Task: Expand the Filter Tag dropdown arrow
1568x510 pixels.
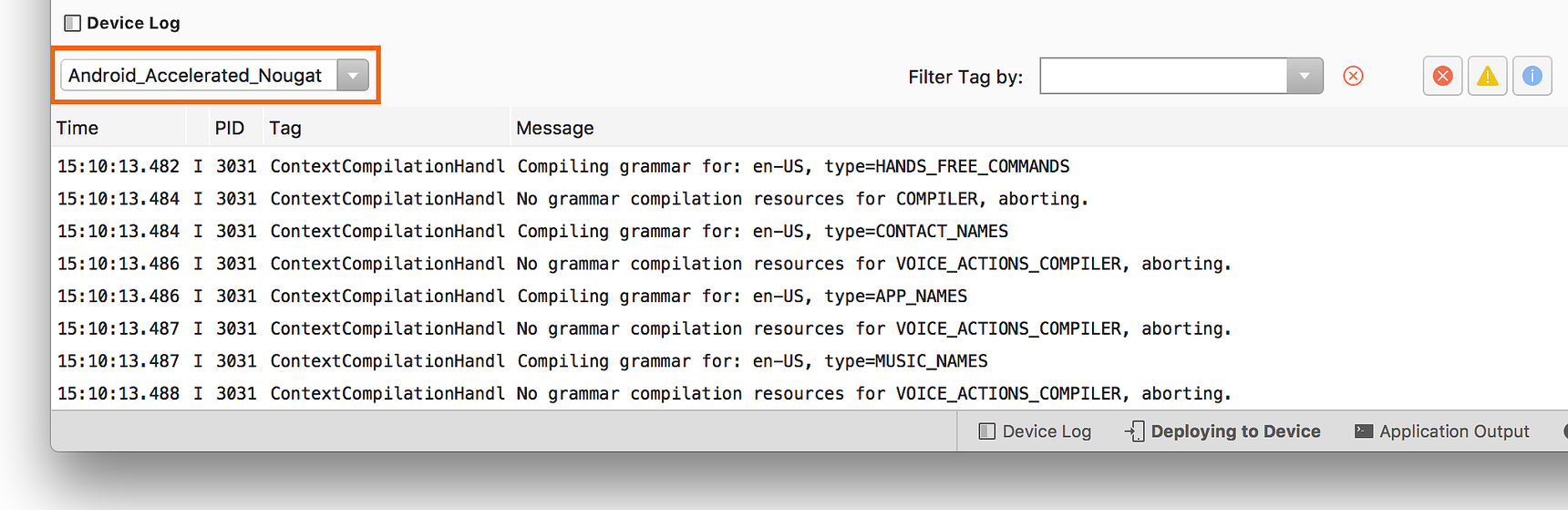Action: pyautogui.click(x=1305, y=76)
